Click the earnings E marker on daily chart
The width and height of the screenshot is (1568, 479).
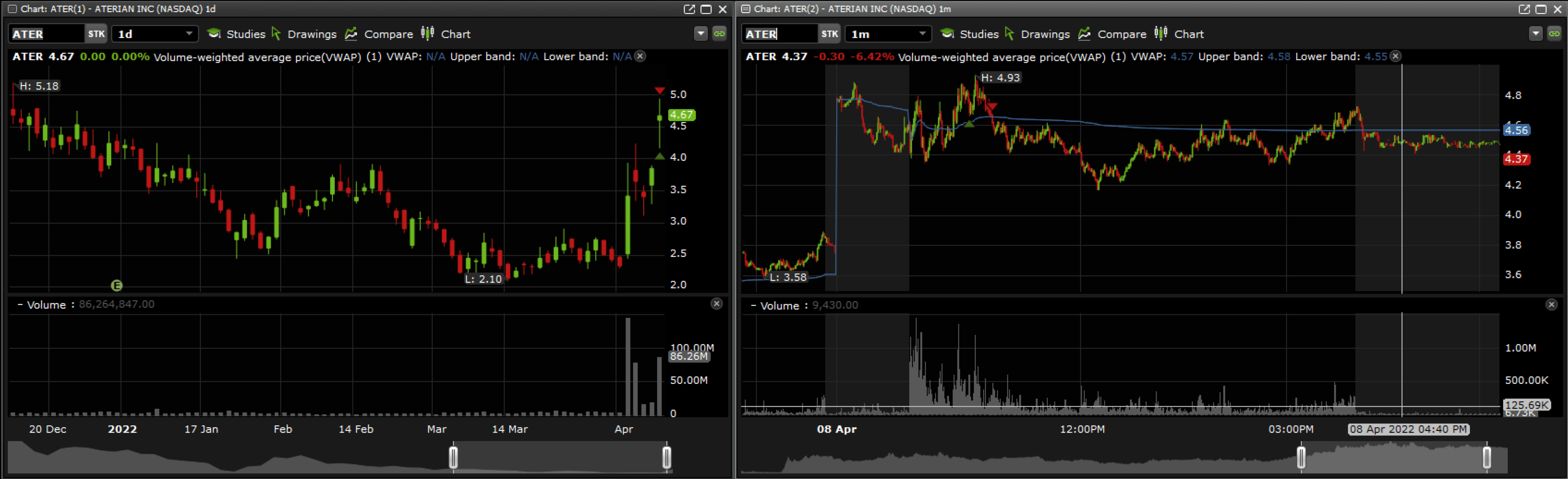point(117,285)
